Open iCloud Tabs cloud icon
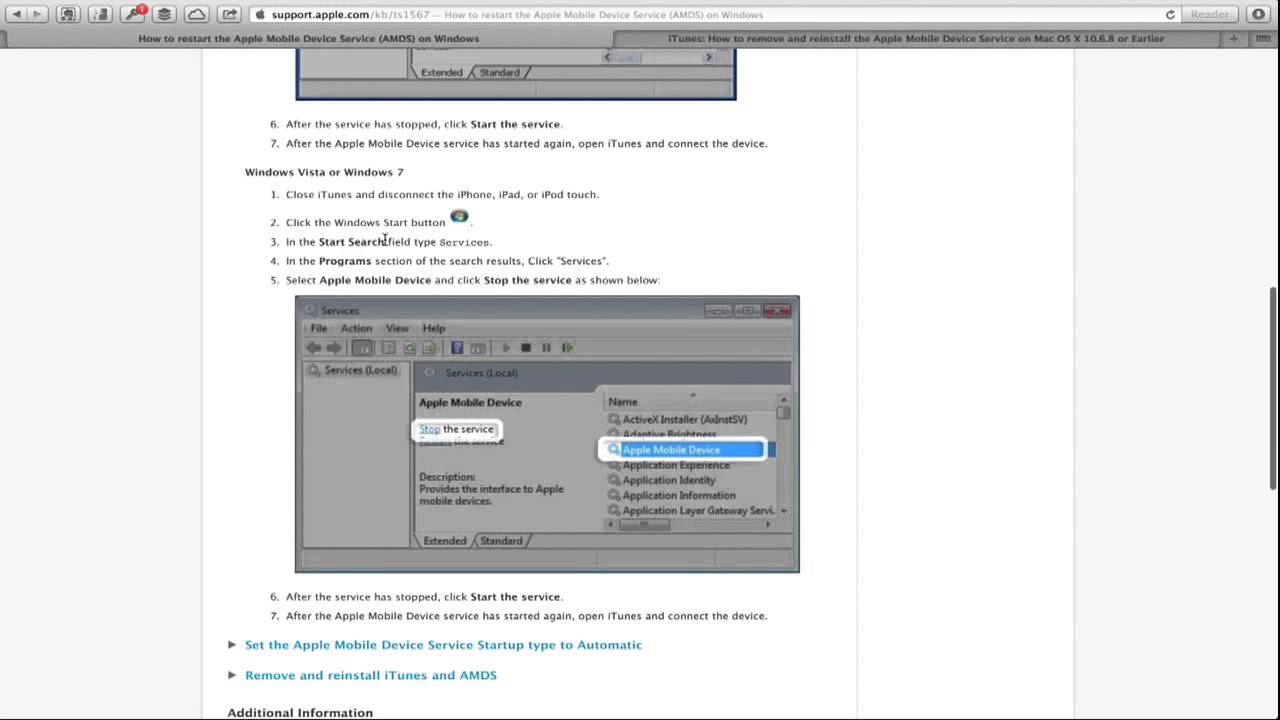1280x720 pixels. 197,14
